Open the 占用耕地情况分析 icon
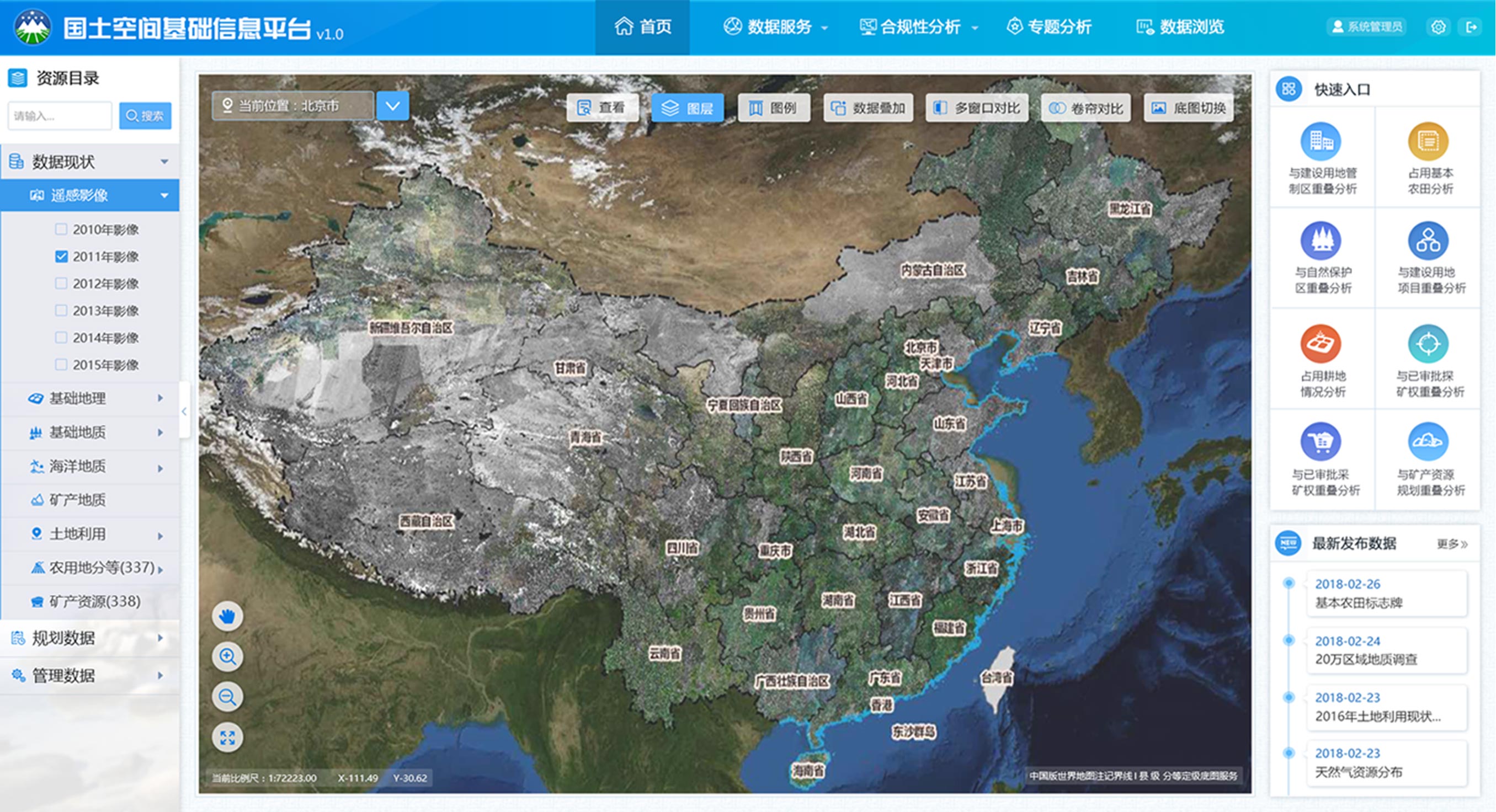1496x812 pixels. tap(1320, 344)
